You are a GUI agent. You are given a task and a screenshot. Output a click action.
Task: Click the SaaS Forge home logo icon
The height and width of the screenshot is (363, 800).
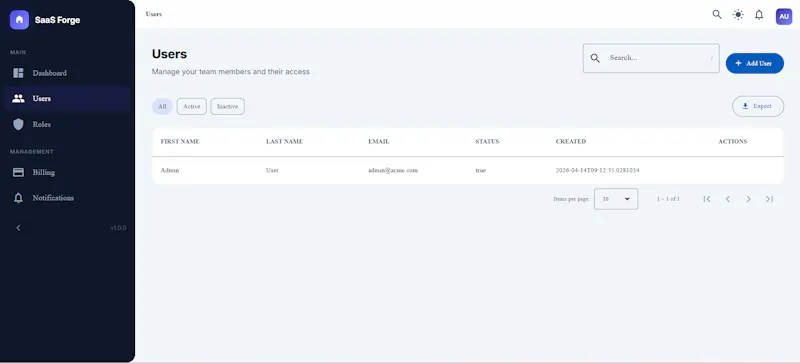point(19,20)
